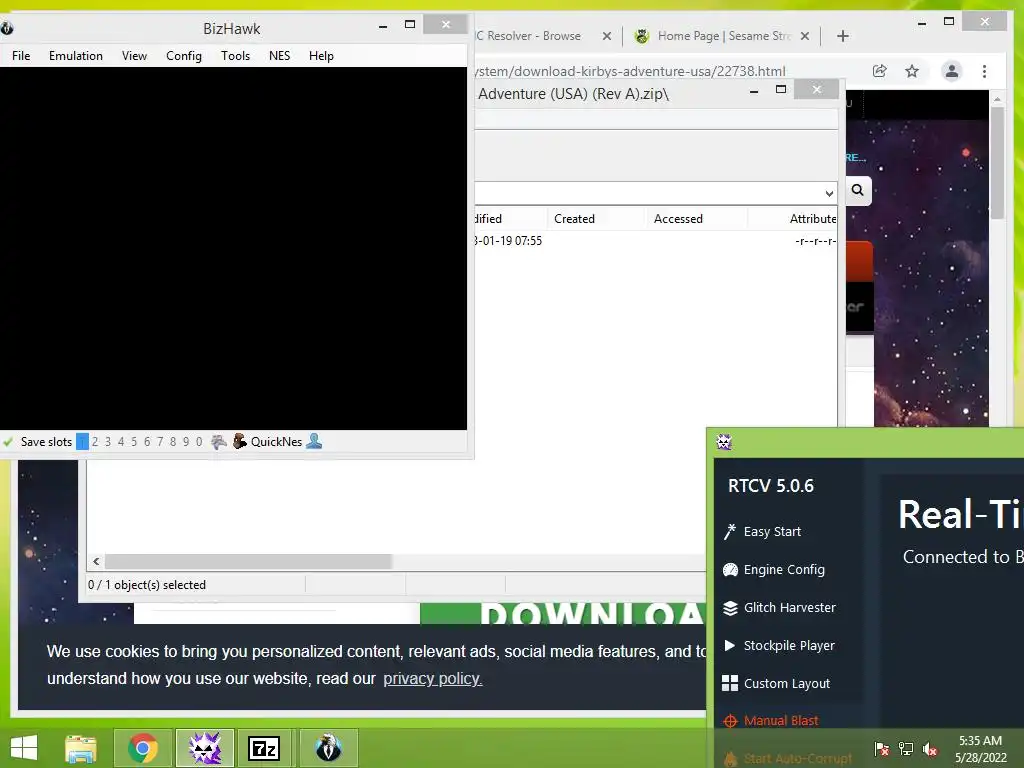Open a new Chrome tab

click(842, 36)
